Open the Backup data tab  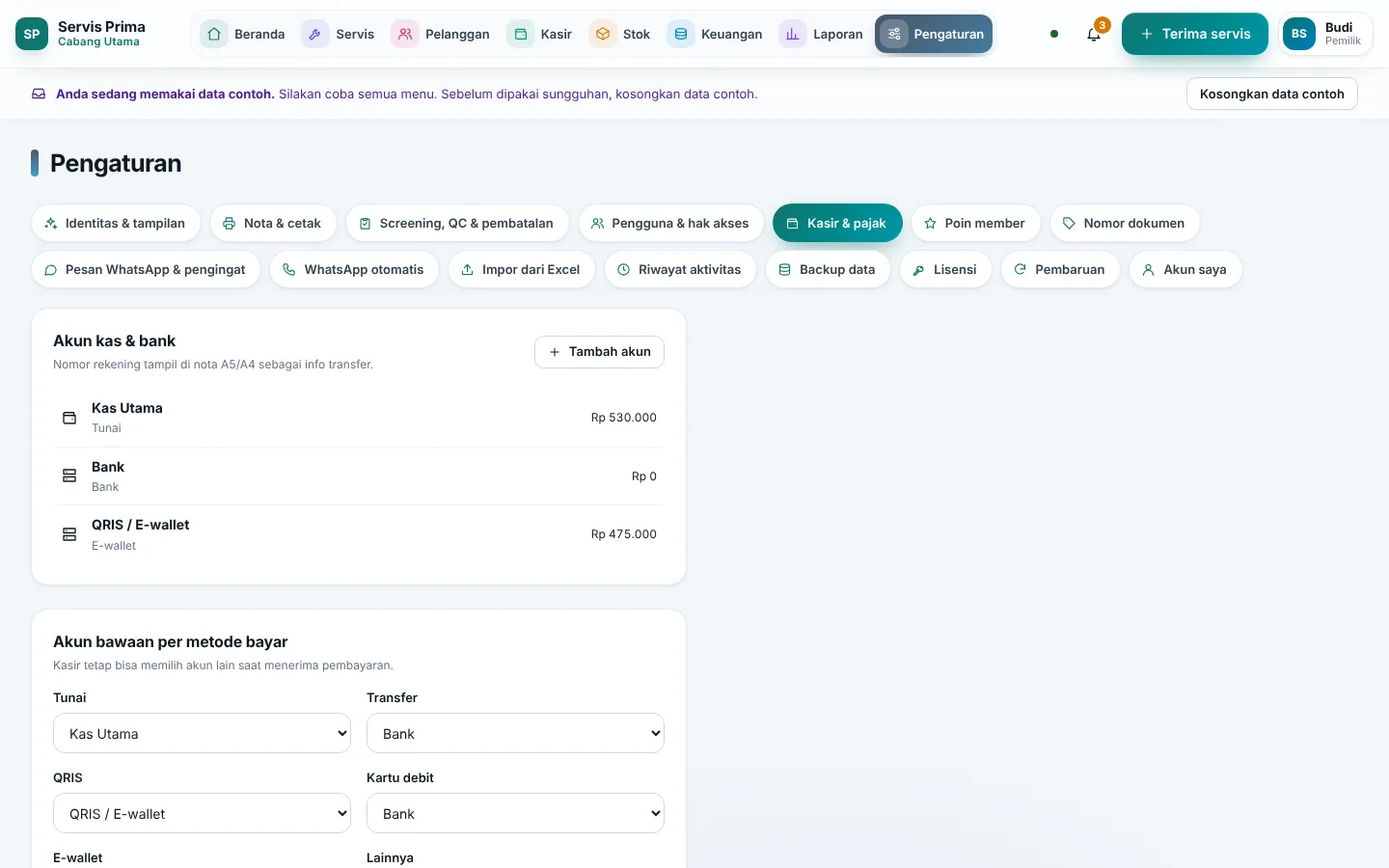[828, 270]
